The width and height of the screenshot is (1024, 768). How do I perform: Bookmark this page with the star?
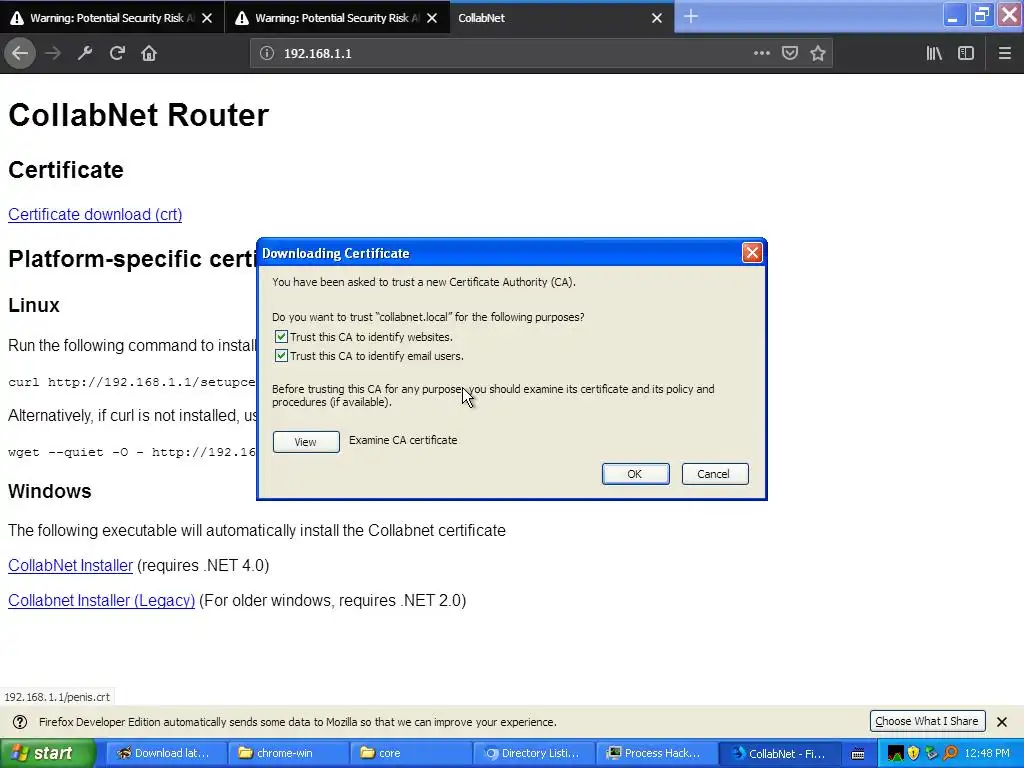tap(818, 53)
